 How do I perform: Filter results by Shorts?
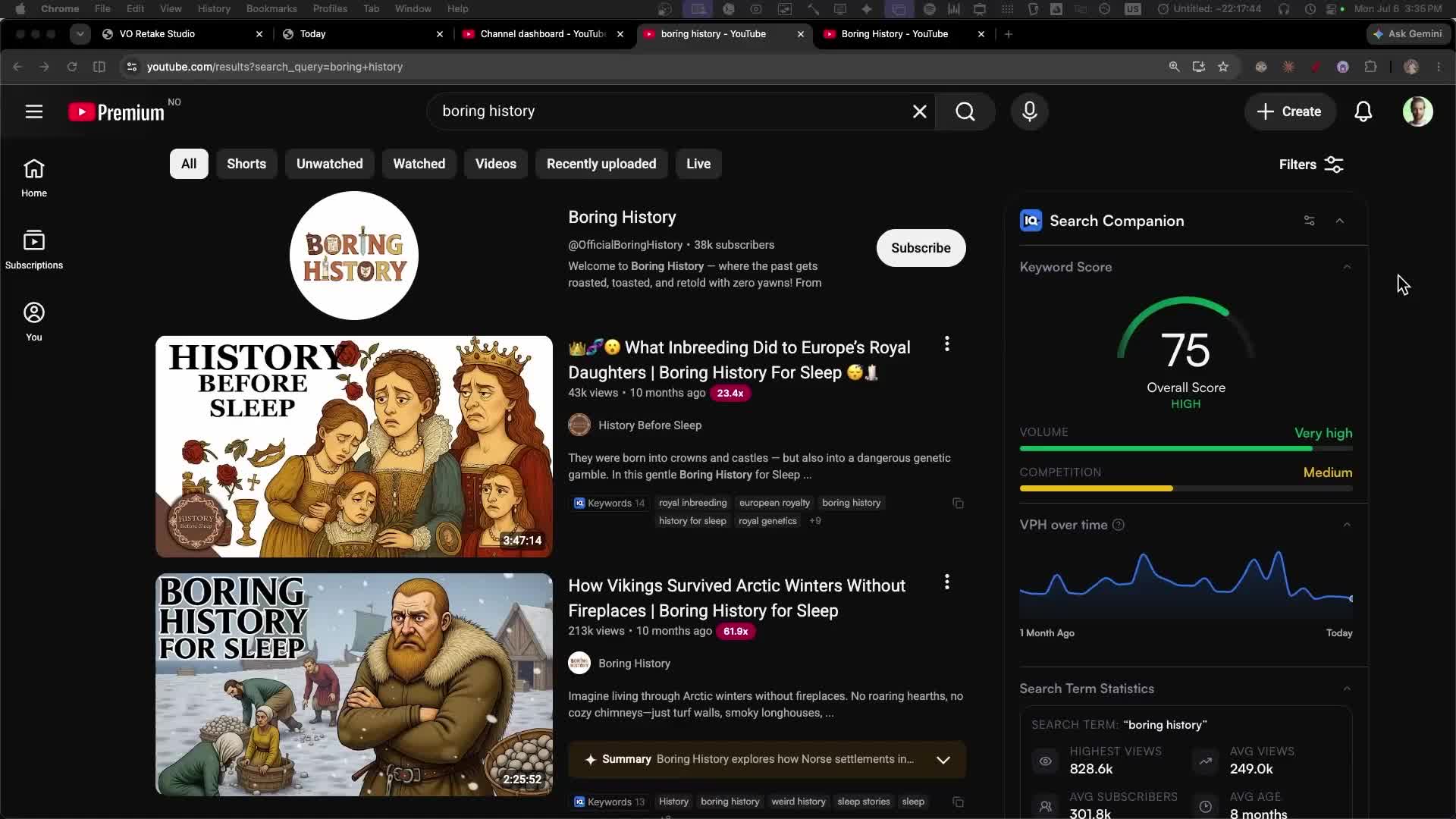coord(246,164)
